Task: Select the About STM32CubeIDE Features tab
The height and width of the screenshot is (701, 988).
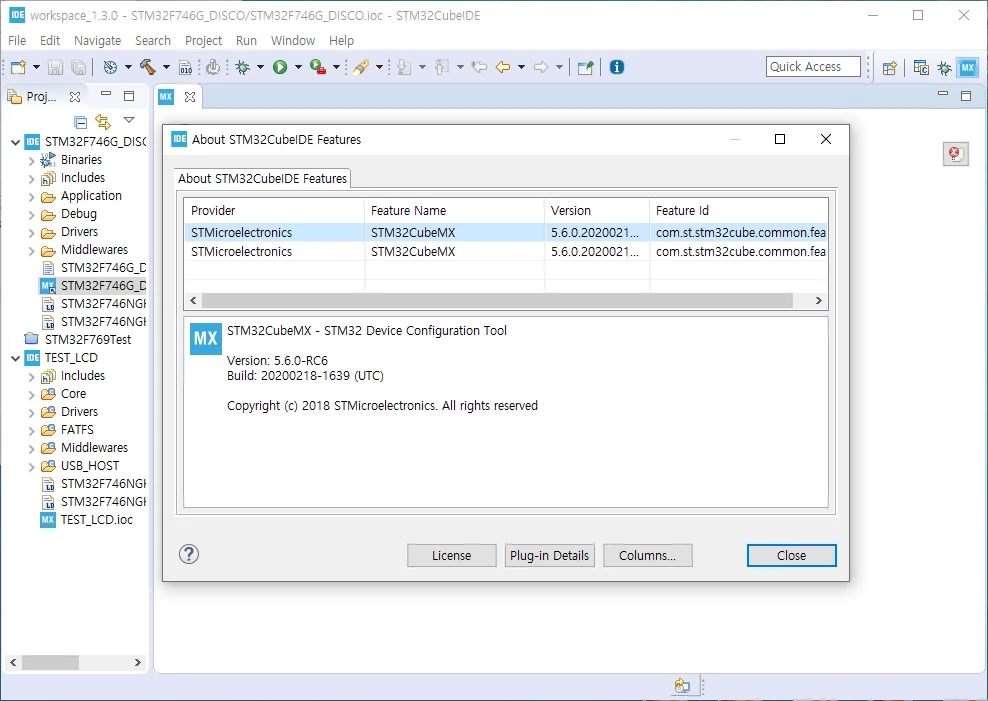Action: click(x=262, y=178)
